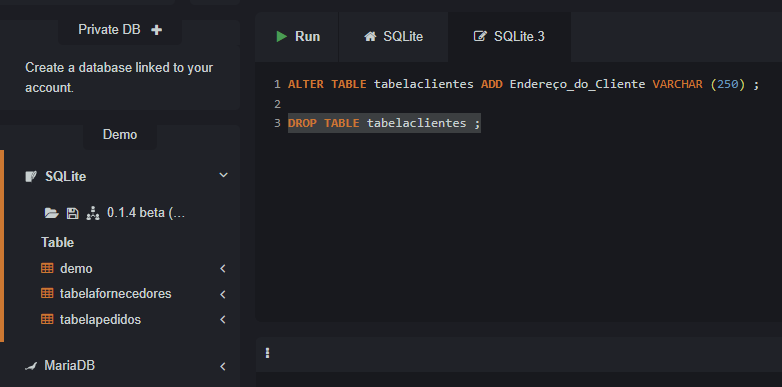Save database with floppy disk icon
This screenshot has height=387, width=782.
[x=73, y=213]
